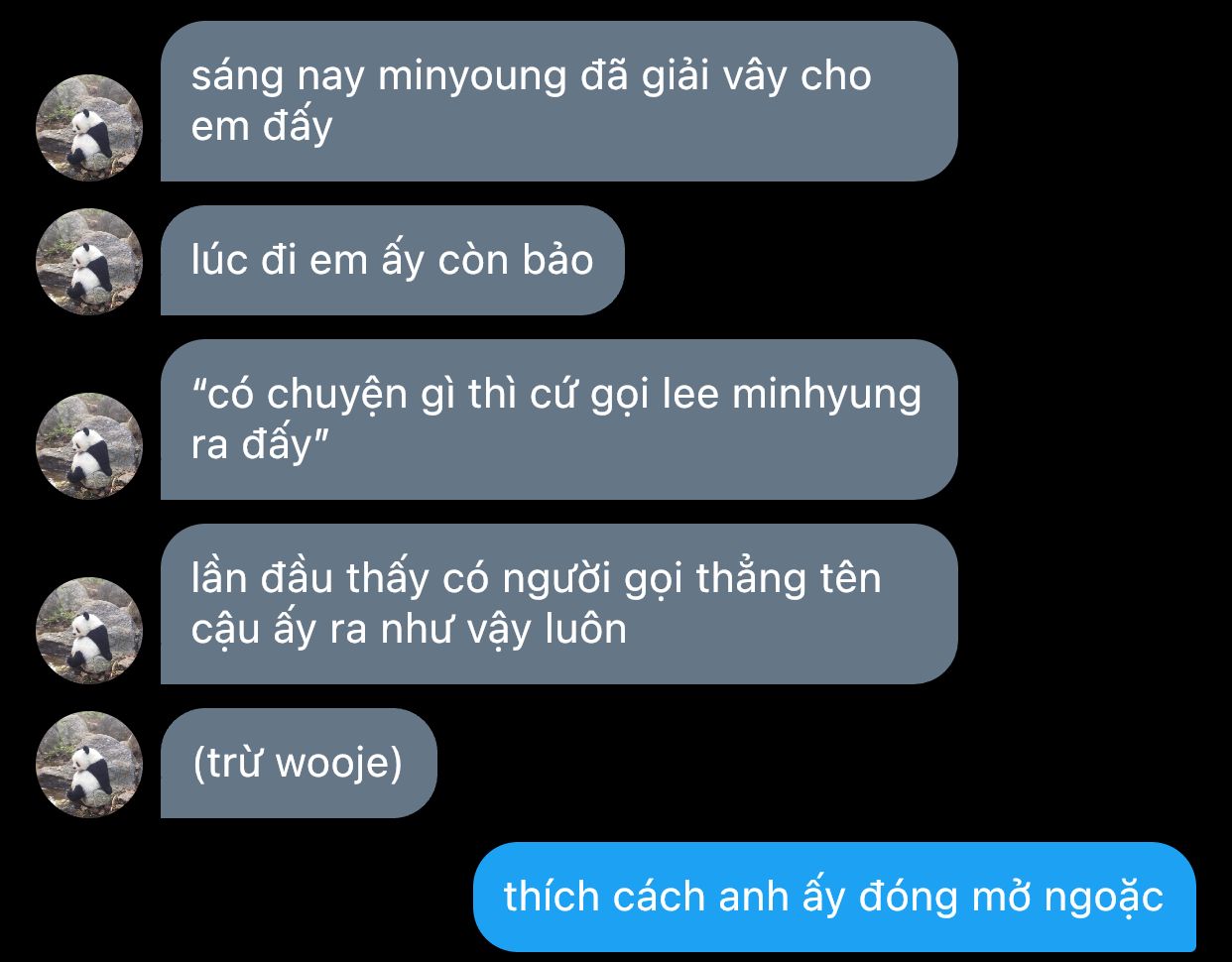Screen dimensions: 1232x962
Task: Select 'cậu ấy ra như vậy luôn' text line
Action: point(409,631)
